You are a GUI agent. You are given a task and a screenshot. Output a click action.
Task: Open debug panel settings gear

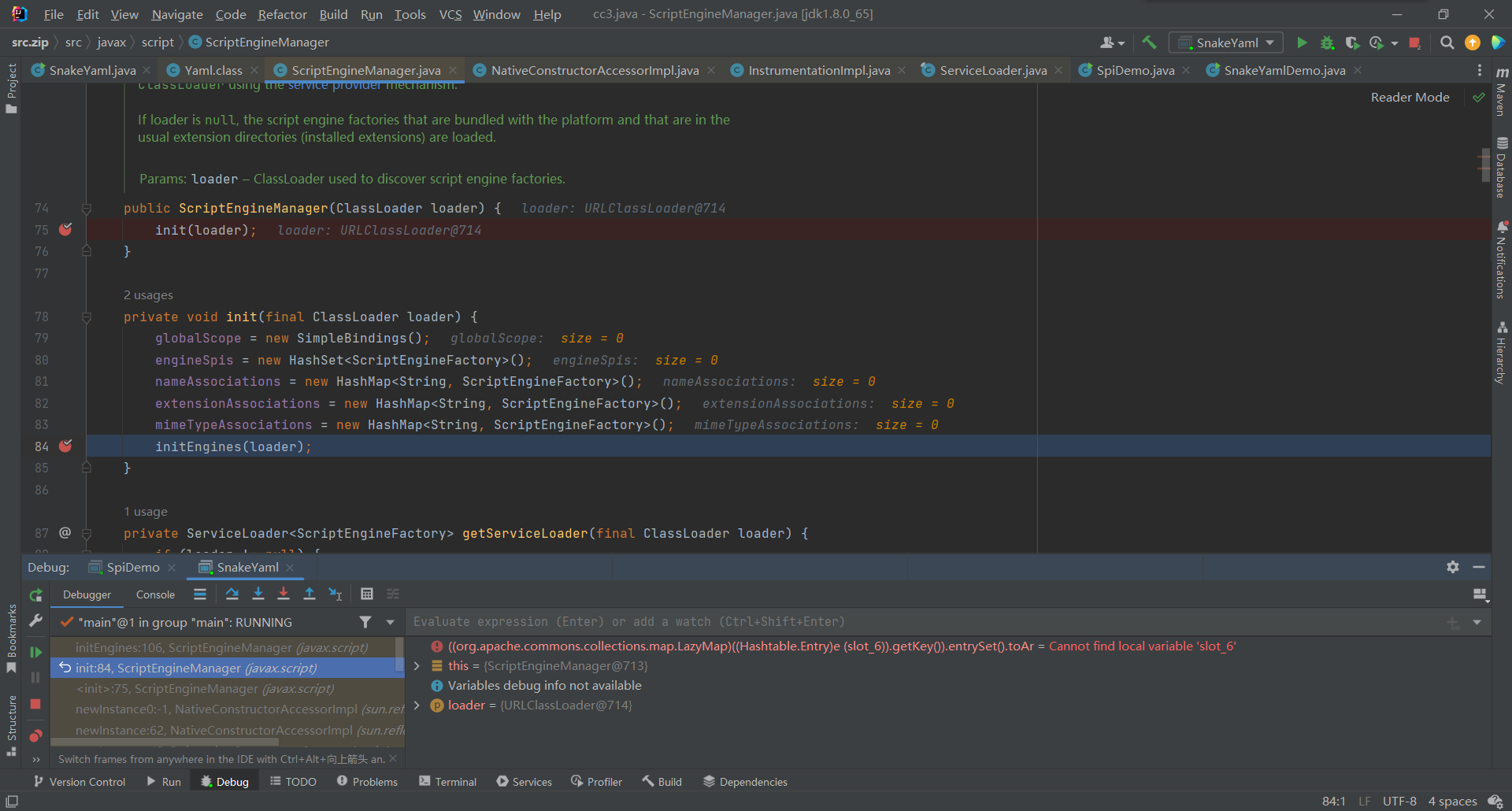pyautogui.click(x=1453, y=567)
